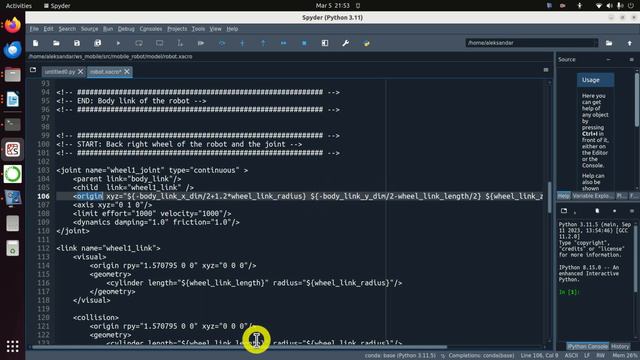Click the Help pane vertical scrollbar handle
Viewport: 640px width, 360px height.
pyautogui.click(x=637, y=100)
